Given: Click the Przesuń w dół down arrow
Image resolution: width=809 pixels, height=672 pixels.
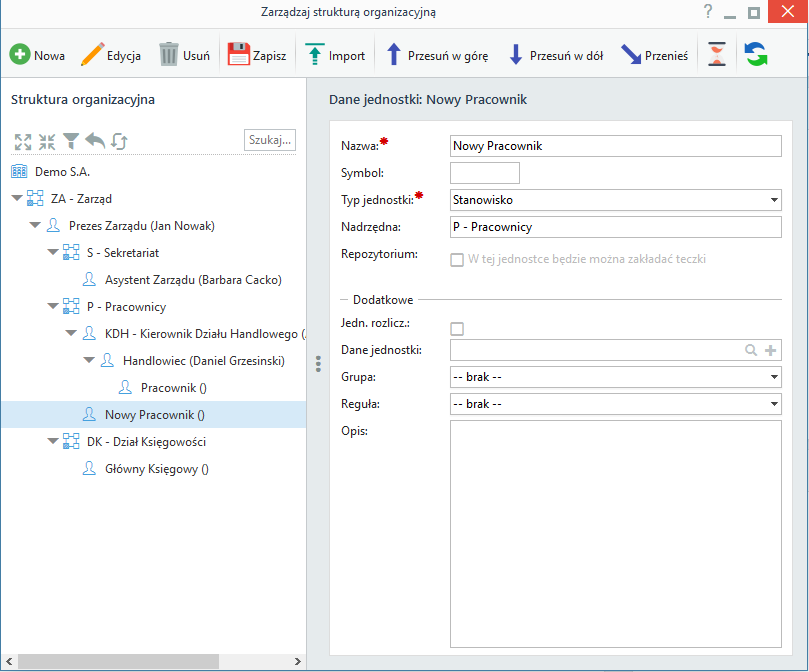Looking at the screenshot, I should (515, 54).
